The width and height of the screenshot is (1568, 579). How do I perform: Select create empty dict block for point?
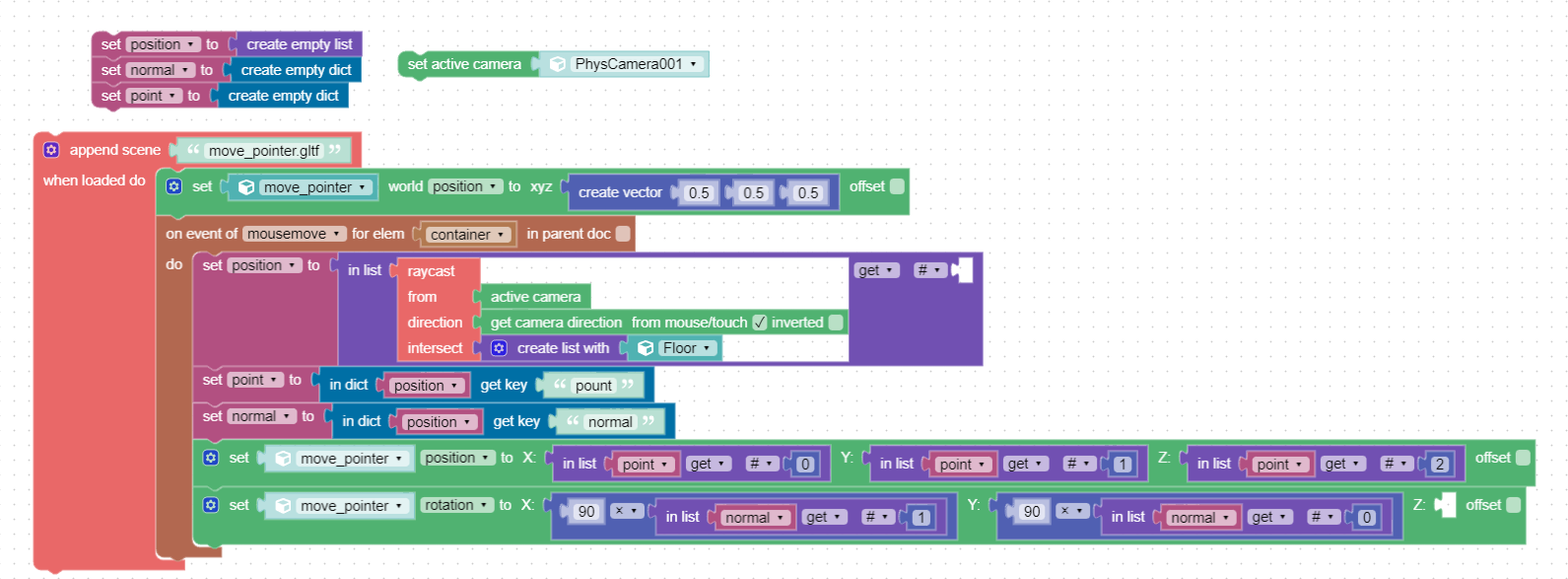(x=283, y=96)
